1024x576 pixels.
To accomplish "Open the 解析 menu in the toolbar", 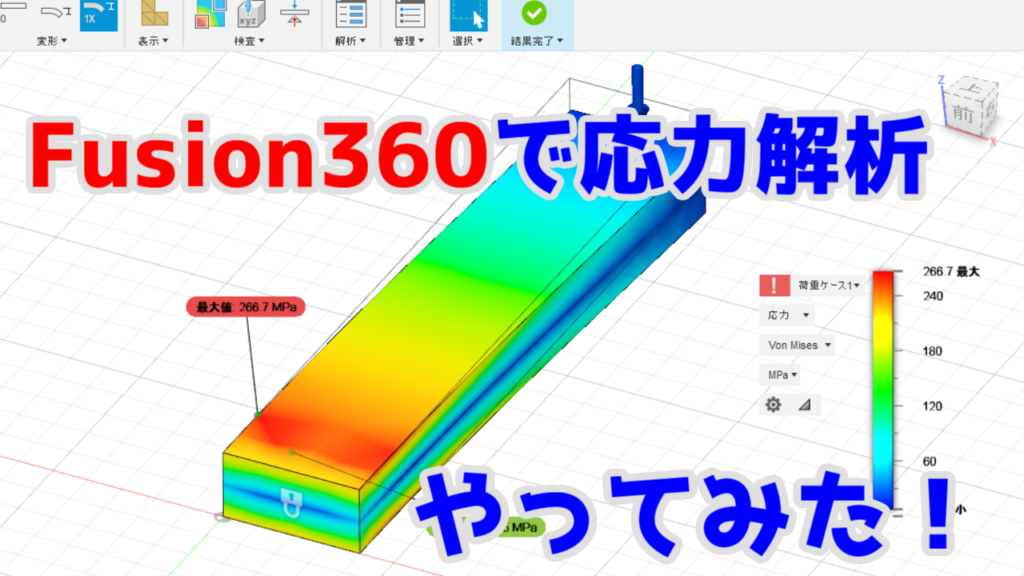I will (x=348, y=39).
